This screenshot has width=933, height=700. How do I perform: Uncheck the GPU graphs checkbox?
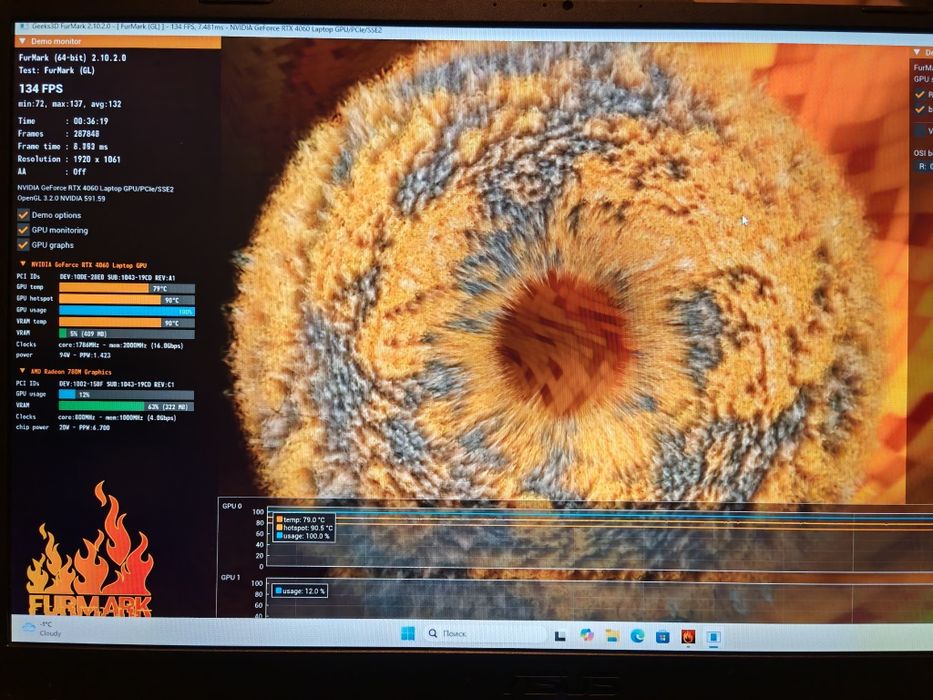coord(23,245)
